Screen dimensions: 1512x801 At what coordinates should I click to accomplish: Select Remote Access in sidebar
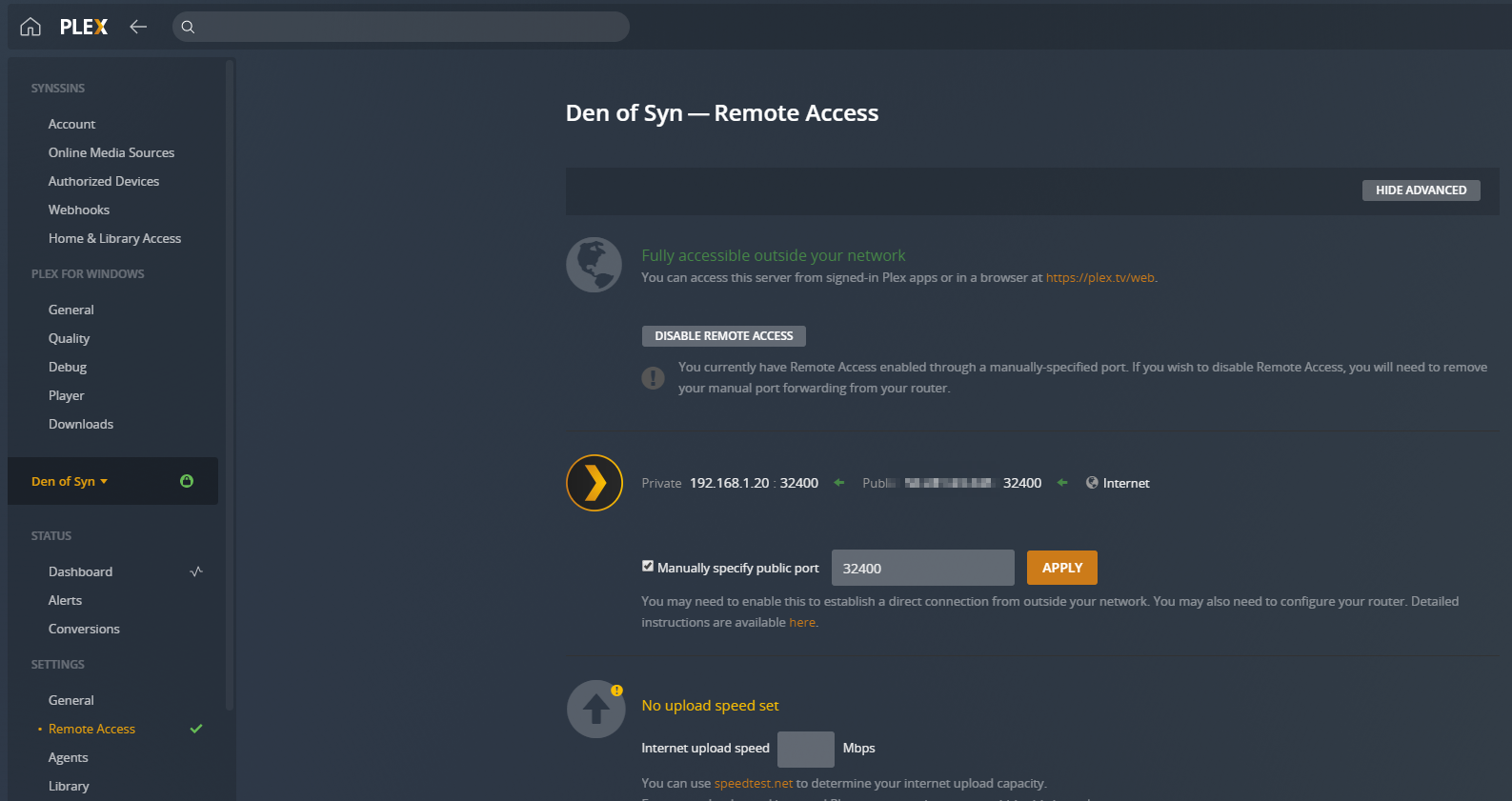(x=92, y=729)
